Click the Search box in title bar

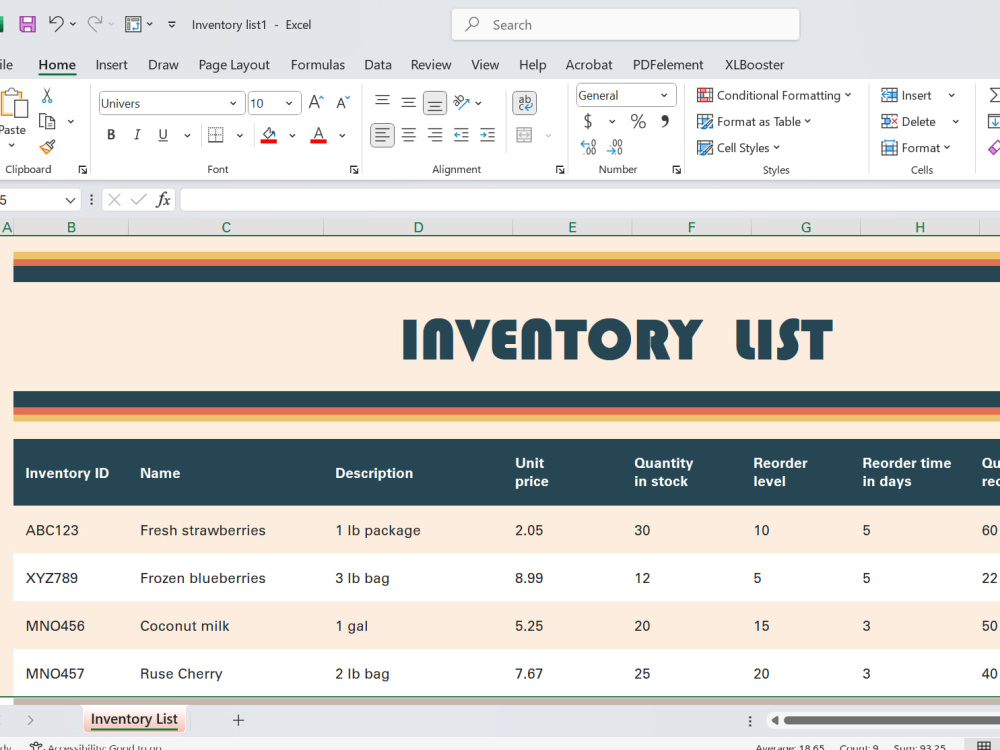625,25
